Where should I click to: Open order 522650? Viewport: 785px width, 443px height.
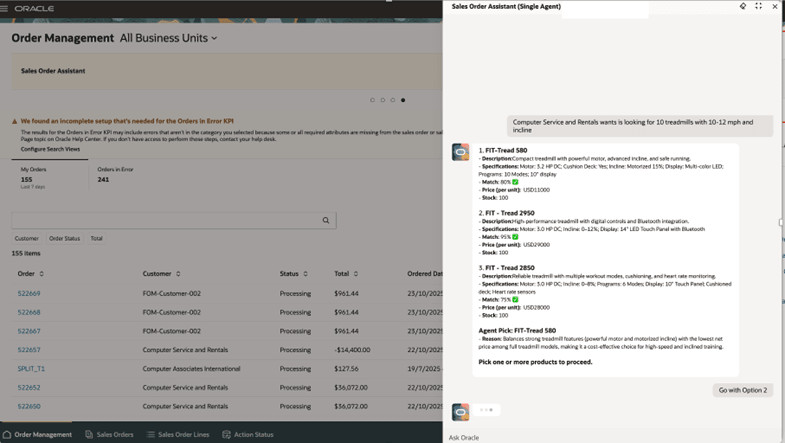point(29,406)
